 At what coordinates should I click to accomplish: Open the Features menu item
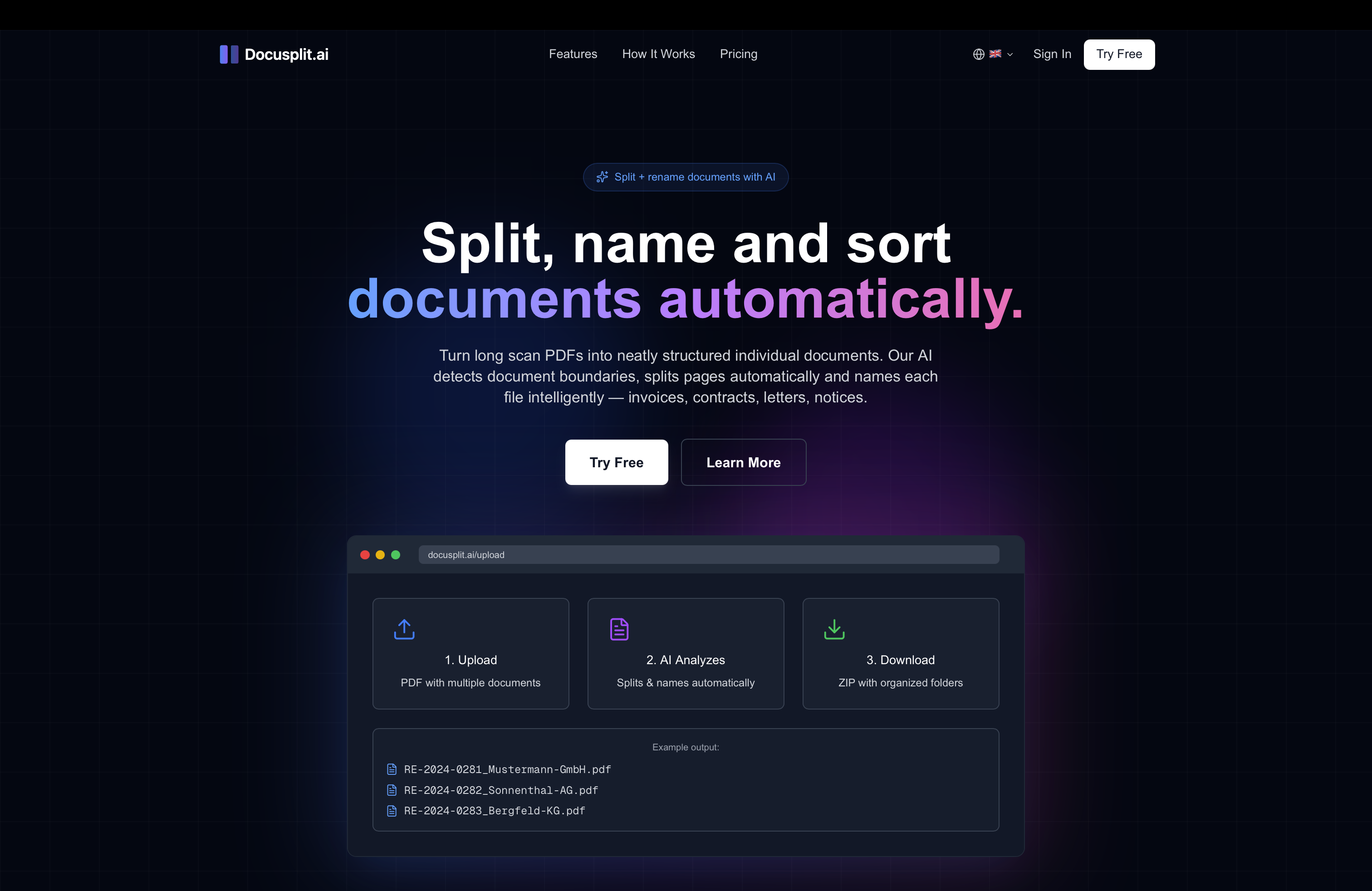click(x=573, y=54)
